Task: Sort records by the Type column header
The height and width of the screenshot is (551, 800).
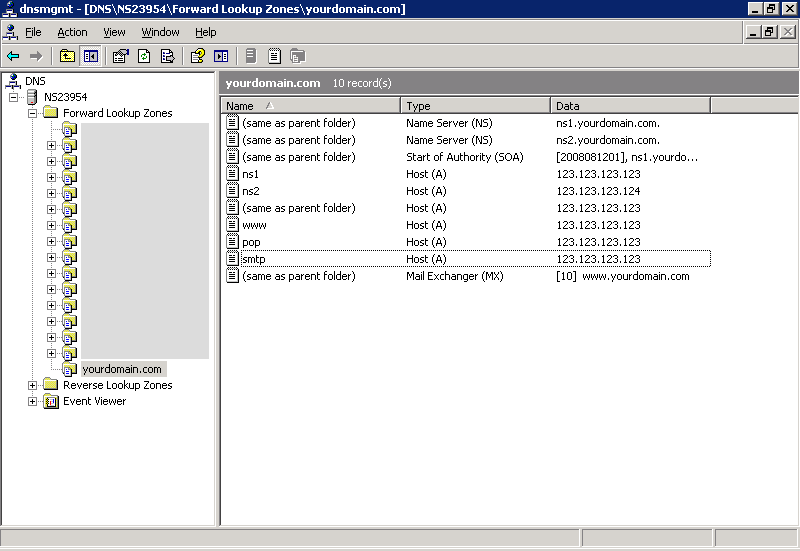Action: pos(476,106)
